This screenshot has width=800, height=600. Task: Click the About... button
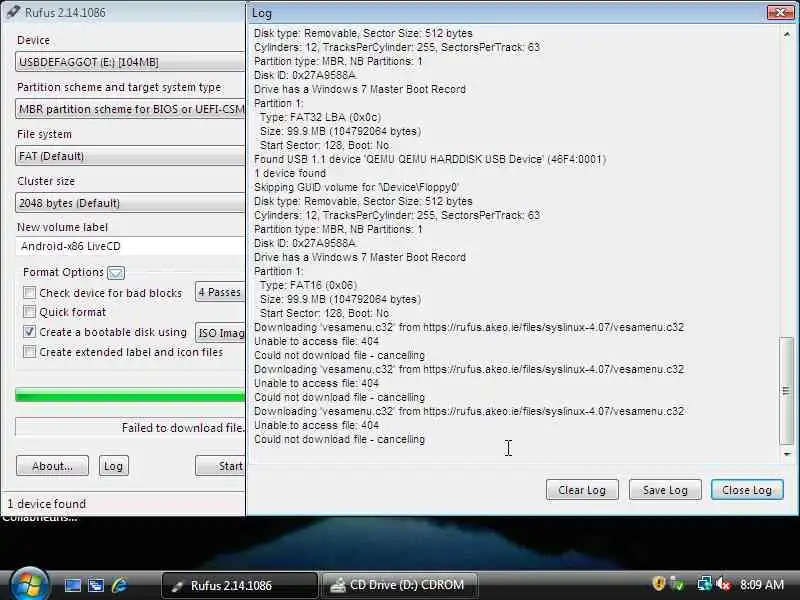[x=52, y=466]
